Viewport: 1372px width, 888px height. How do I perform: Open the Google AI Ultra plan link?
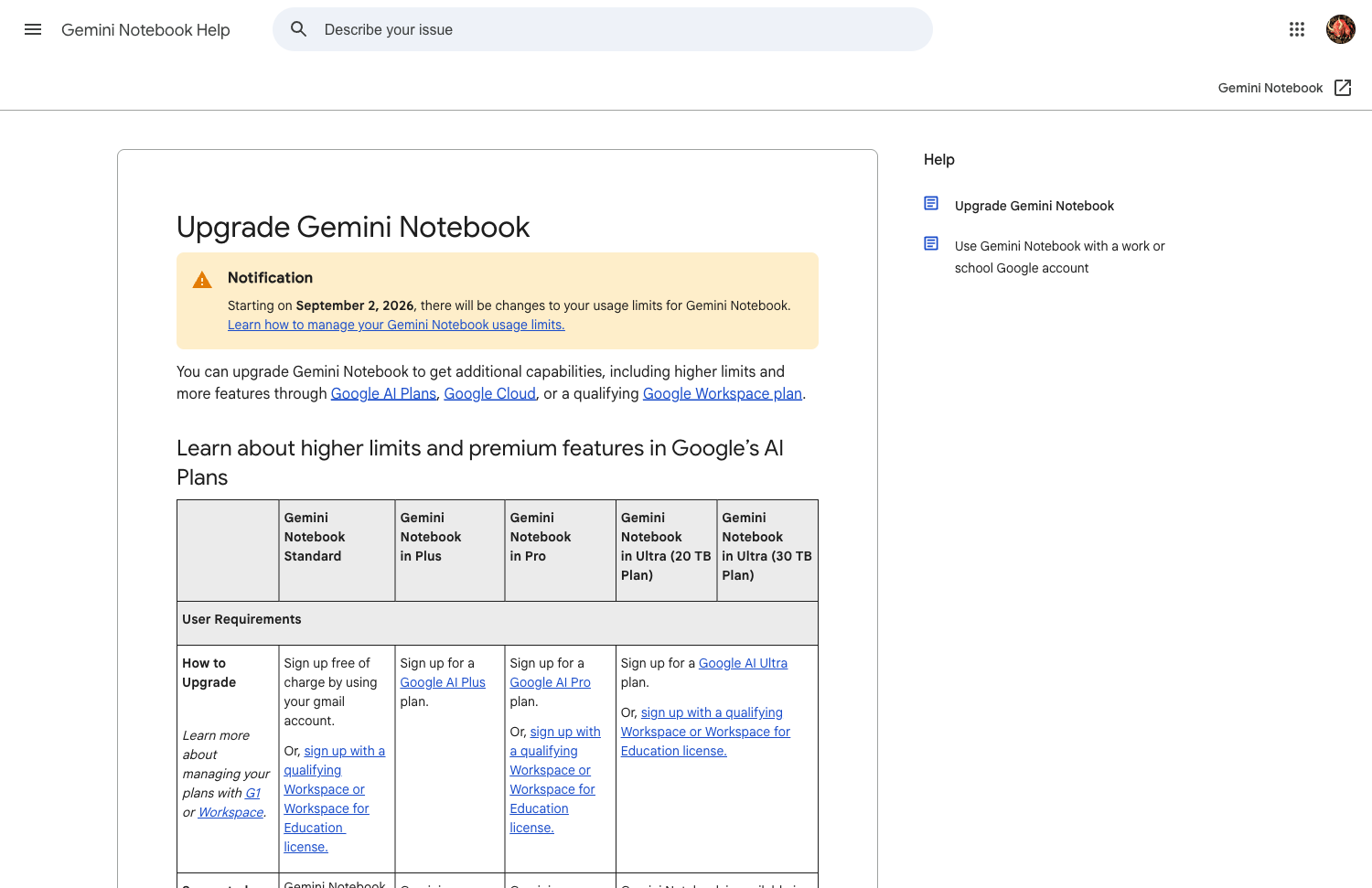pyautogui.click(x=743, y=663)
